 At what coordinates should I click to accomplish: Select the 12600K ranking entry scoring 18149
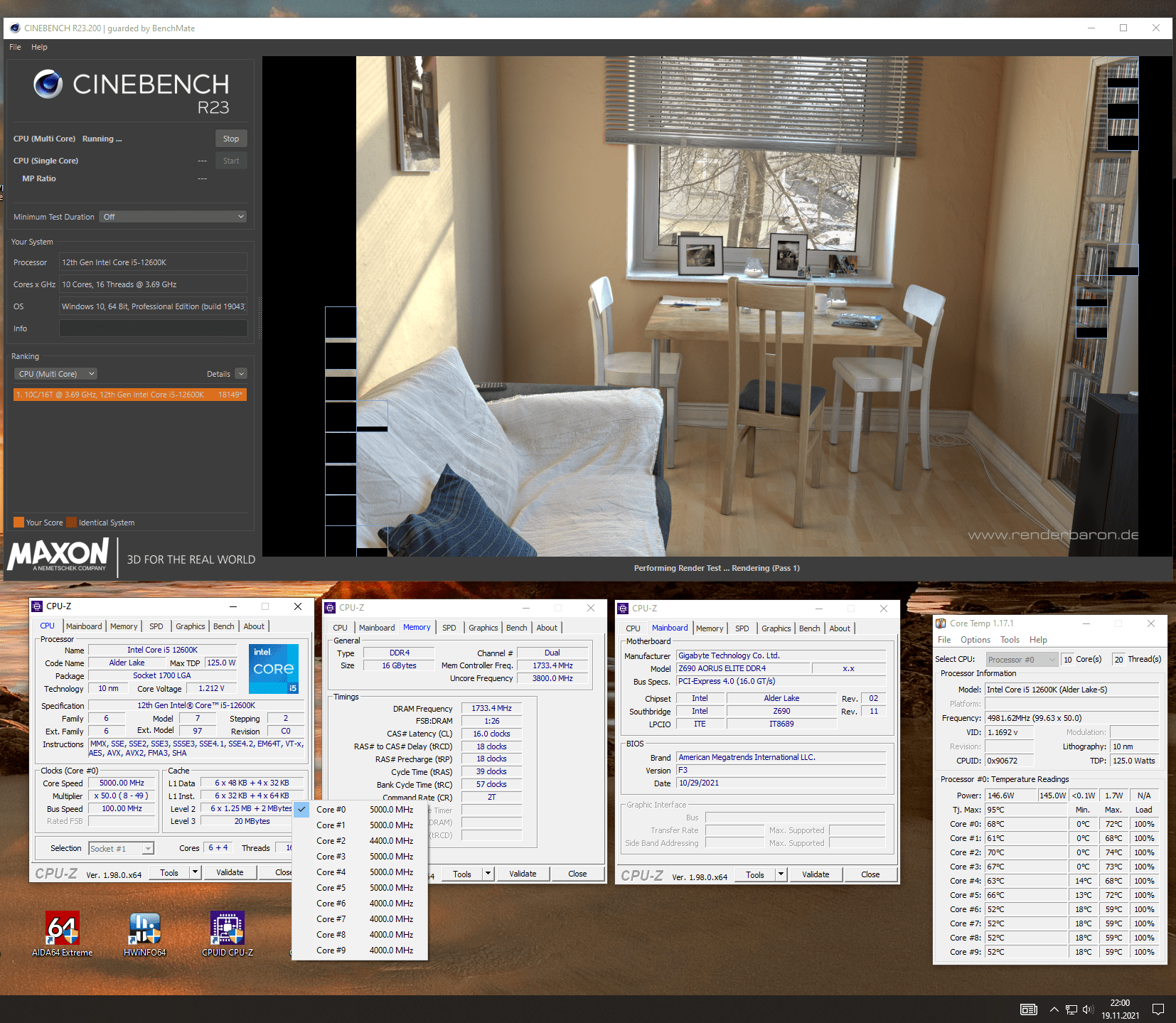tap(130, 395)
